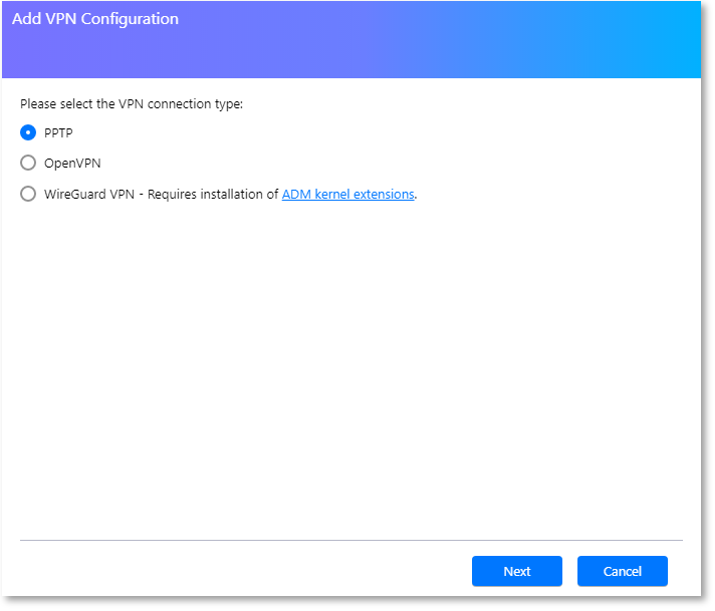Select the WireGuard VPN radio button
The height and width of the screenshot is (611, 715).
[28, 194]
